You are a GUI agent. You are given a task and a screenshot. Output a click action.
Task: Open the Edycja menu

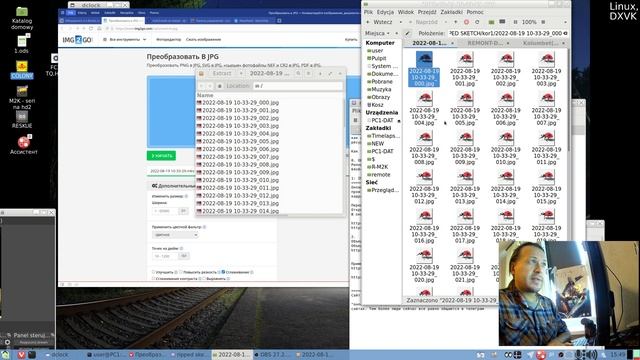pyautogui.click(x=385, y=12)
